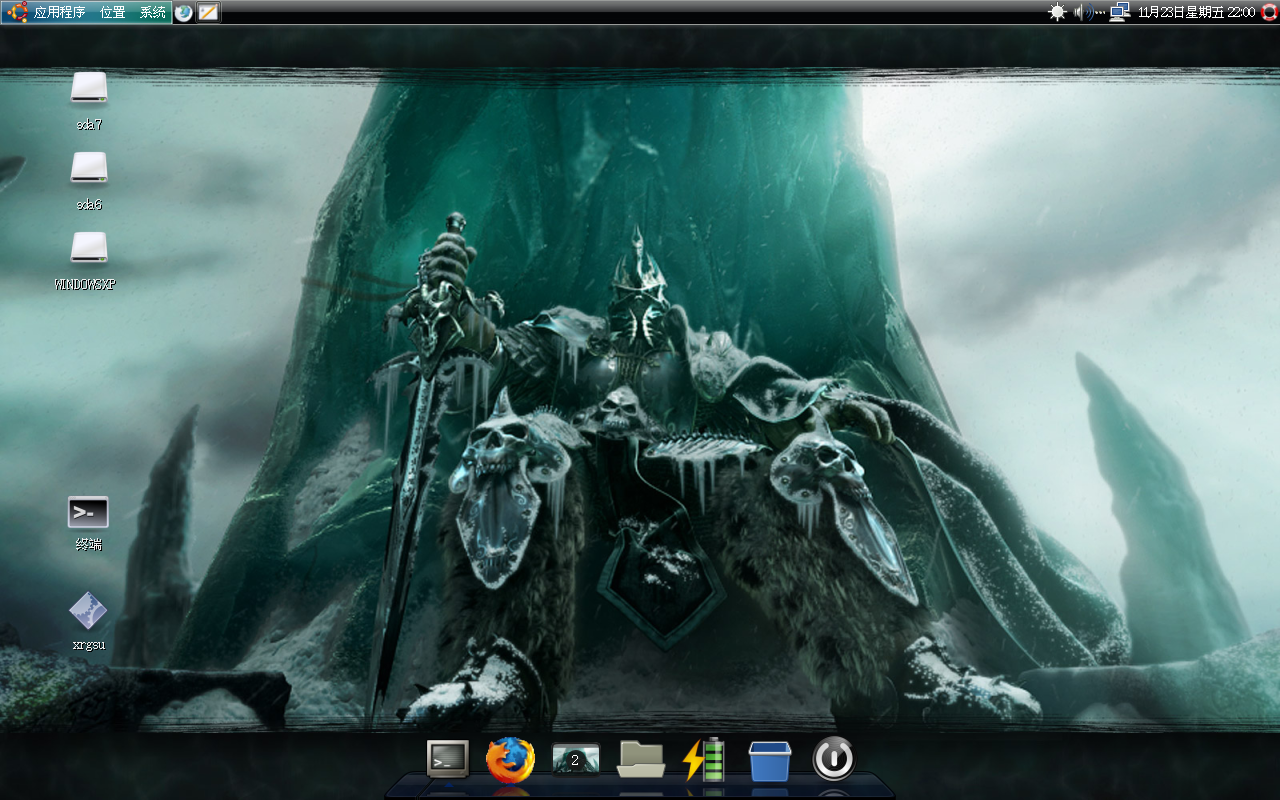The image size is (1280, 800).
Task: Select the WINDOWSXP drive icon on desktop
Action: 89,247
